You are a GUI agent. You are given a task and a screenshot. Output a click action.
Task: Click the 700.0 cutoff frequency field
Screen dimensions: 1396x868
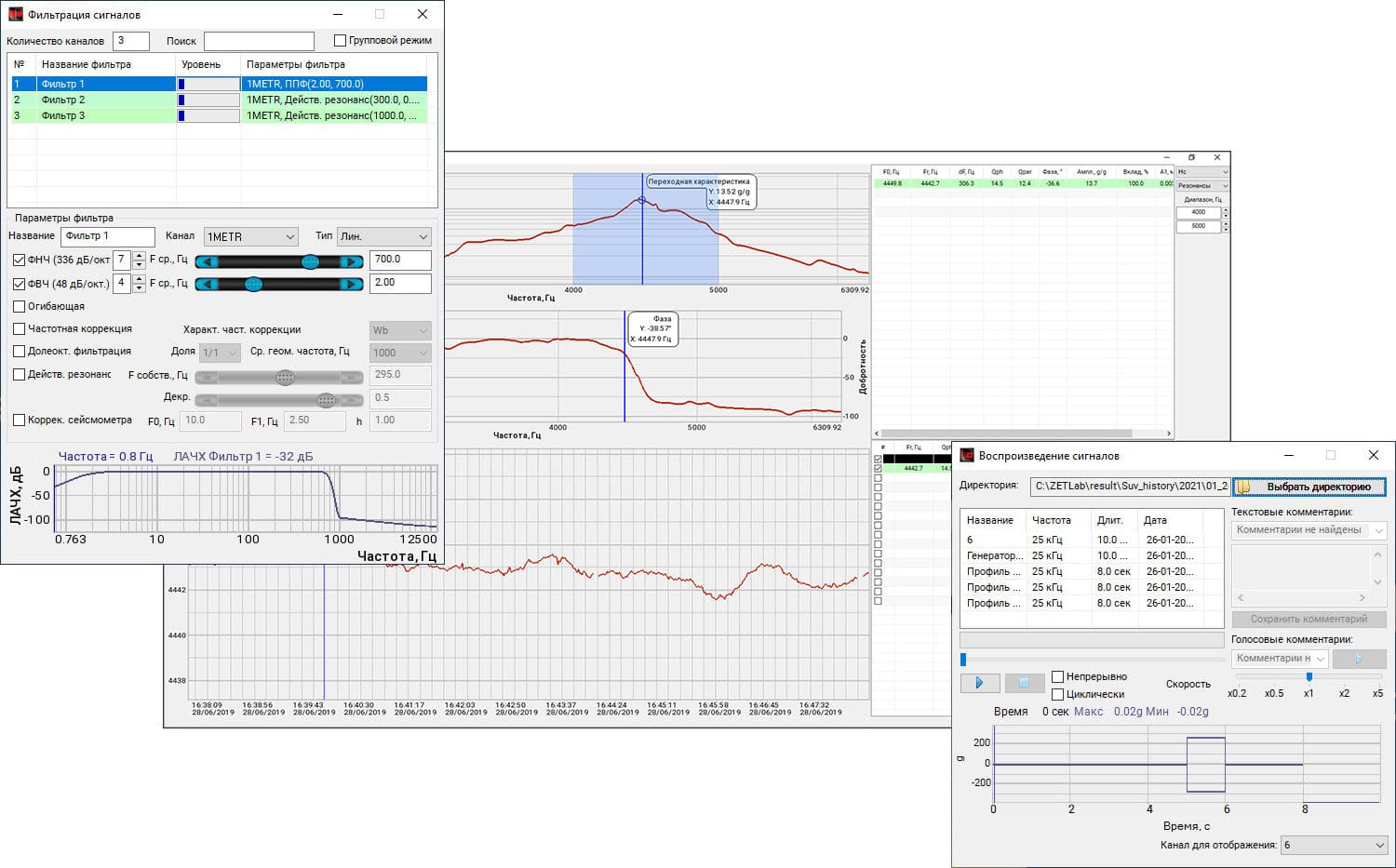click(400, 260)
